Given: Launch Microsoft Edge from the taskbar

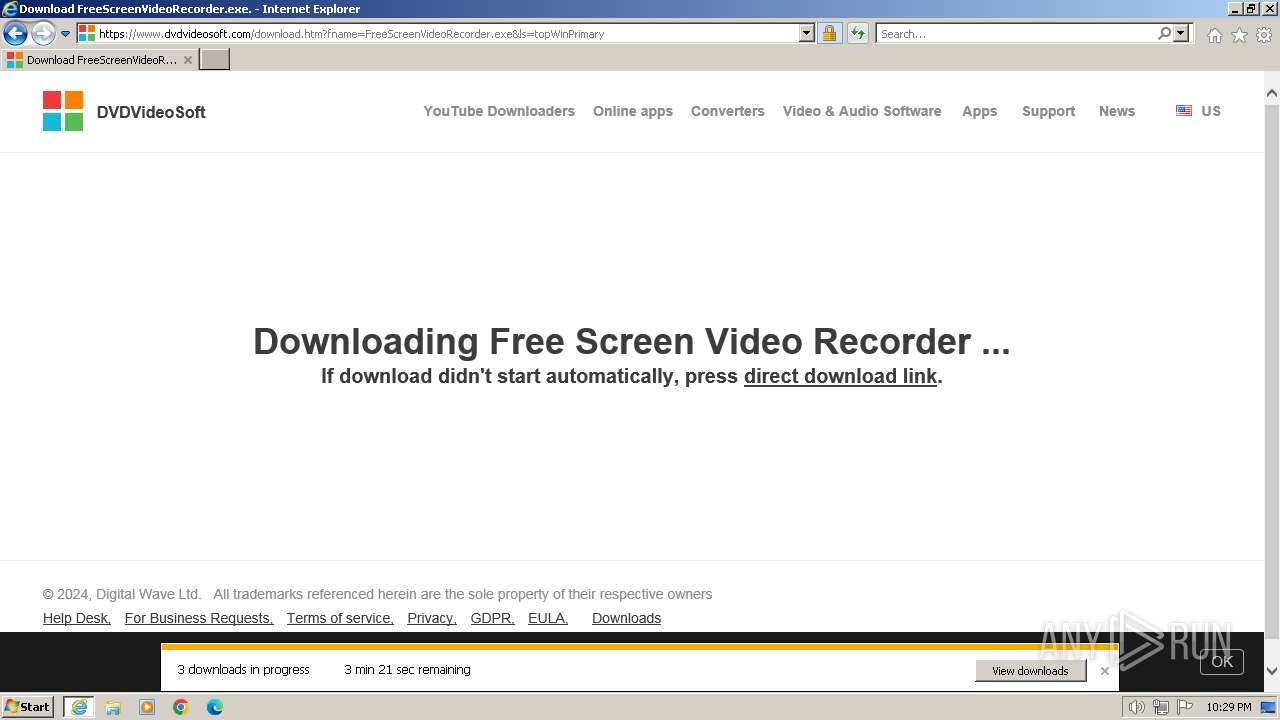Looking at the screenshot, I should pyautogui.click(x=215, y=707).
